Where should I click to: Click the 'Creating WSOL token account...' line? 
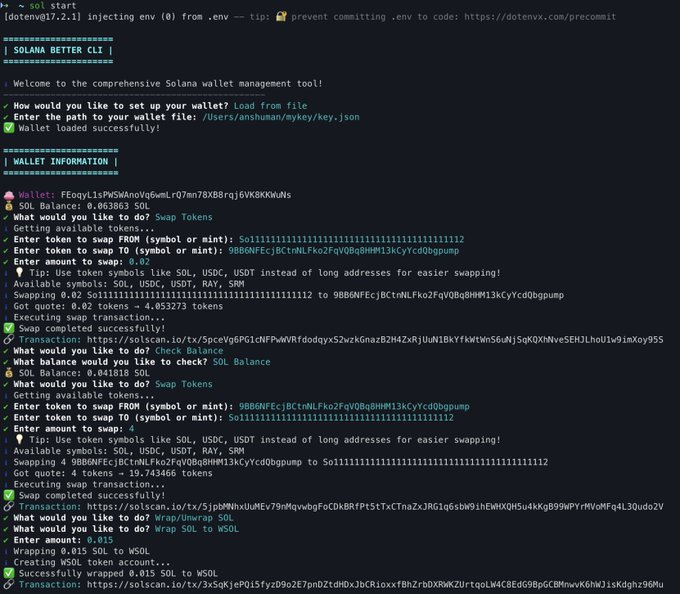92,562
